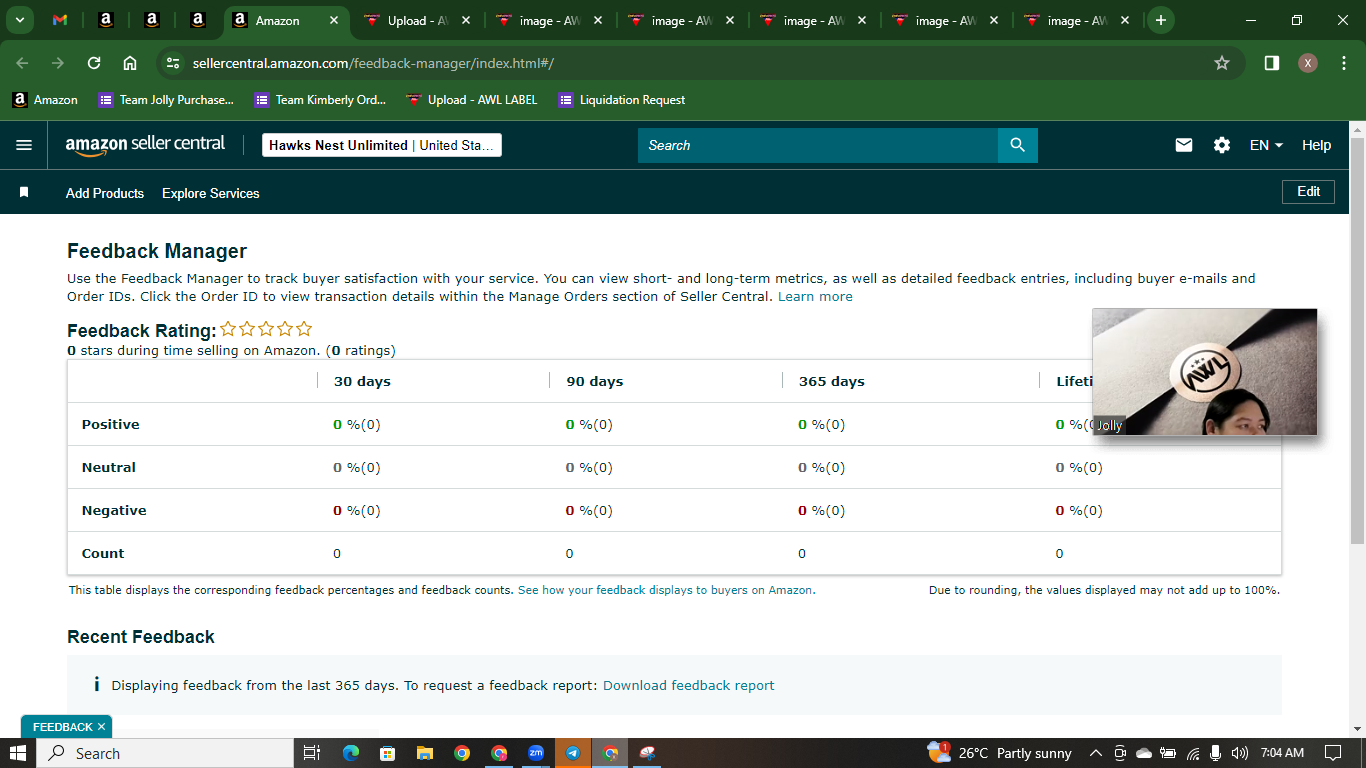
Task: Click the Edit button
Action: 1308,191
